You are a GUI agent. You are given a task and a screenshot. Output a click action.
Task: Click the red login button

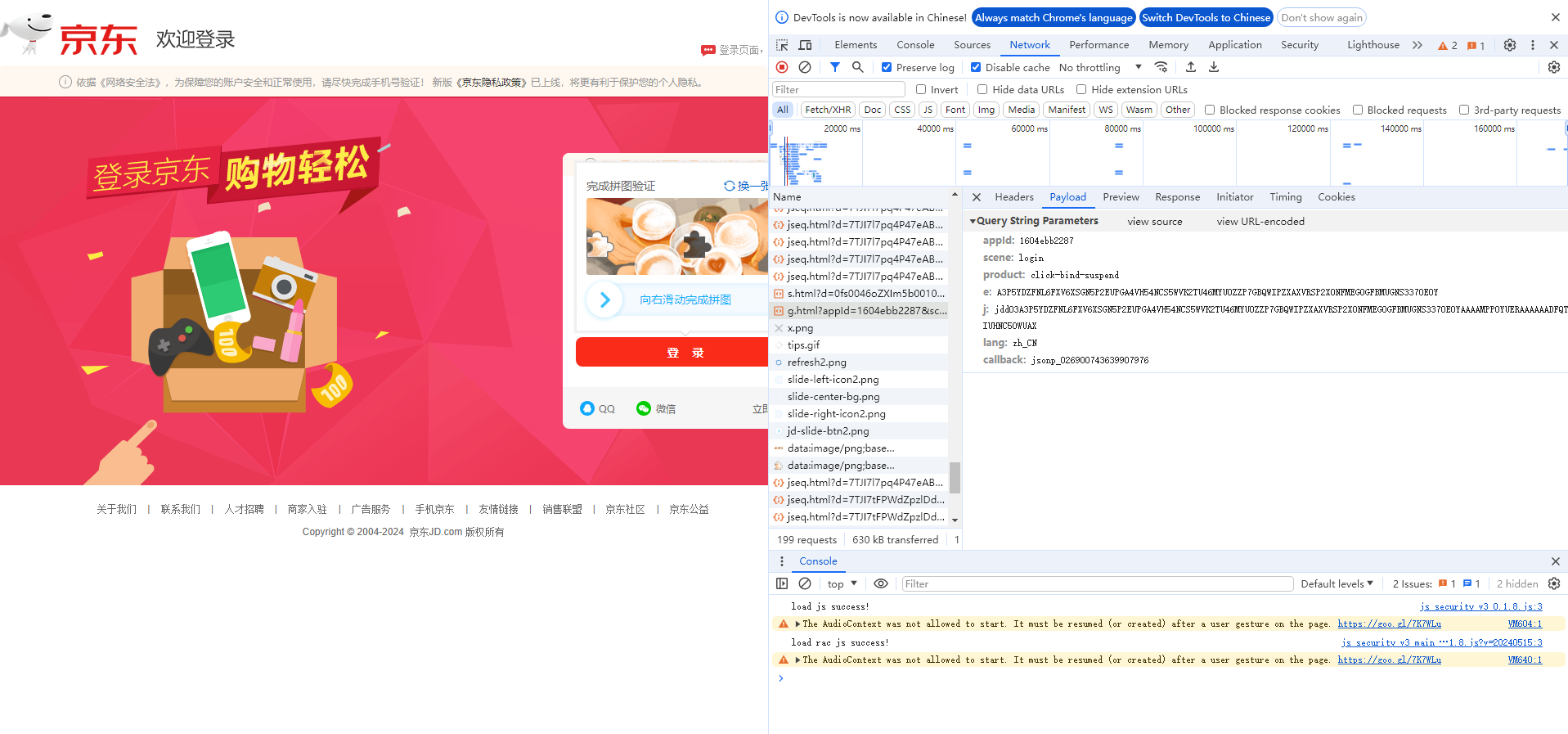click(x=672, y=353)
